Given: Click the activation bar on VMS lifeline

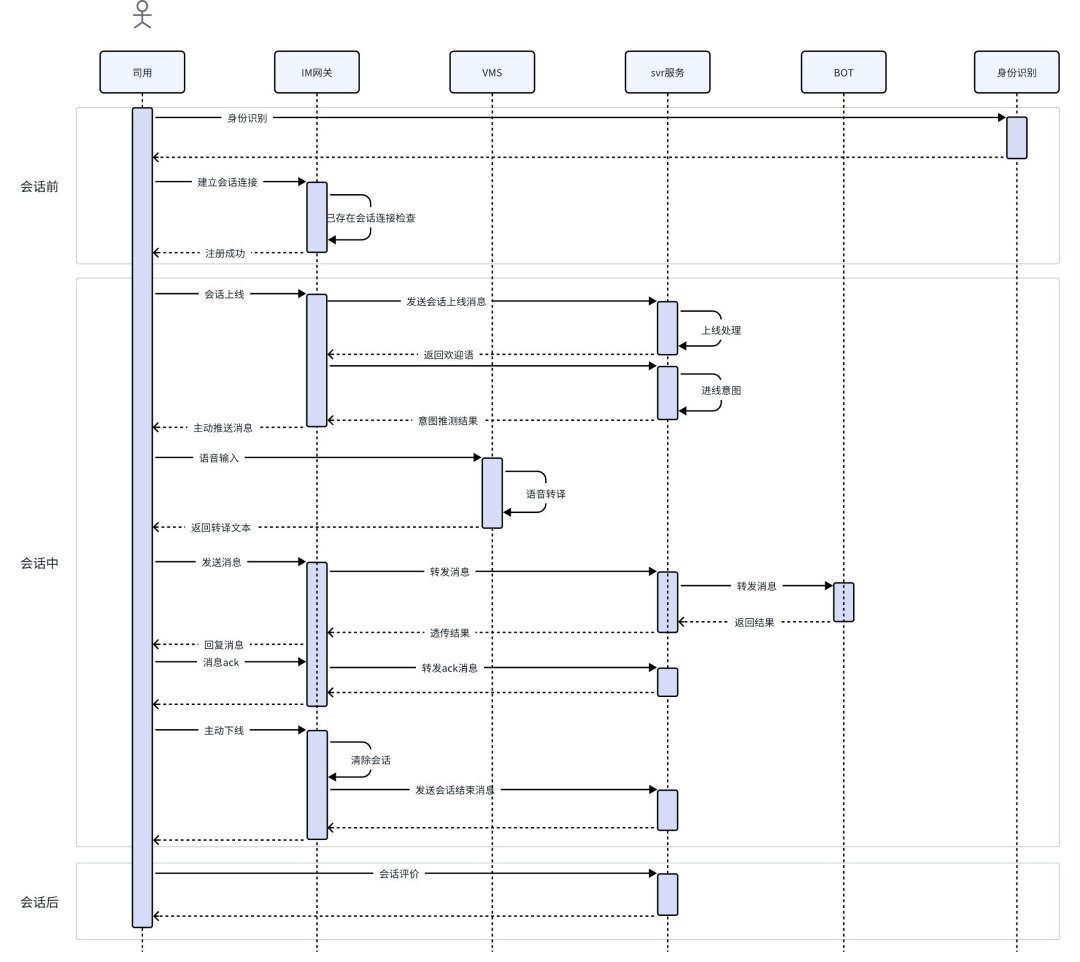Looking at the screenshot, I should tap(492, 493).
